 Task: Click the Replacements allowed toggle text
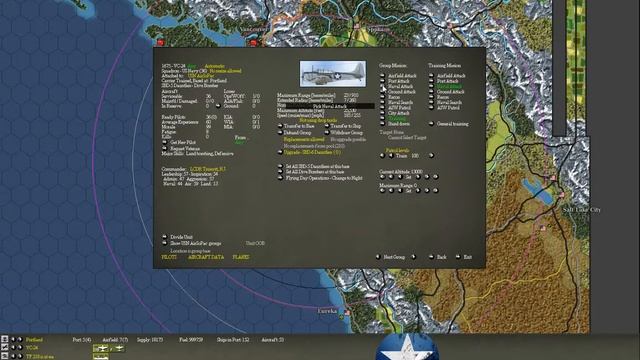tap(304, 140)
